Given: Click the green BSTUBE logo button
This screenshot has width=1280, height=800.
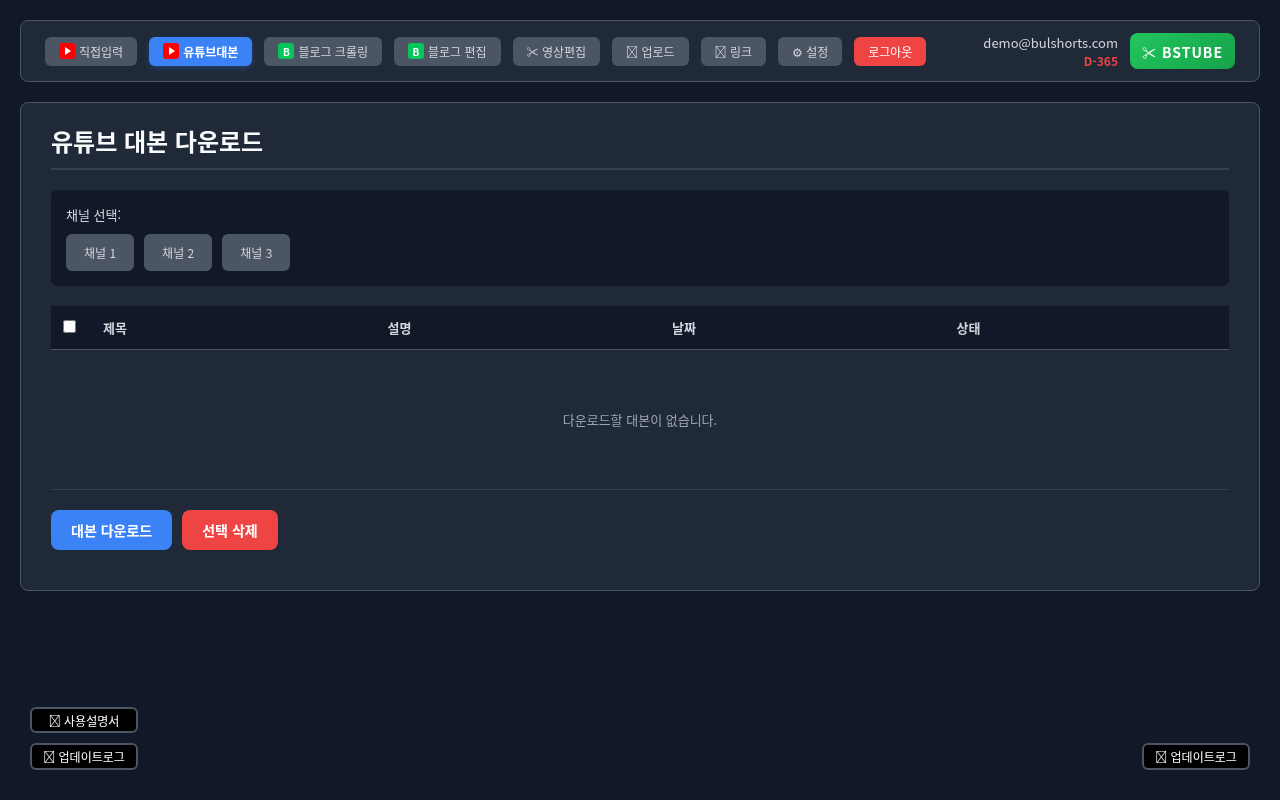Looking at the screenshot, I should coord(1182,51).
